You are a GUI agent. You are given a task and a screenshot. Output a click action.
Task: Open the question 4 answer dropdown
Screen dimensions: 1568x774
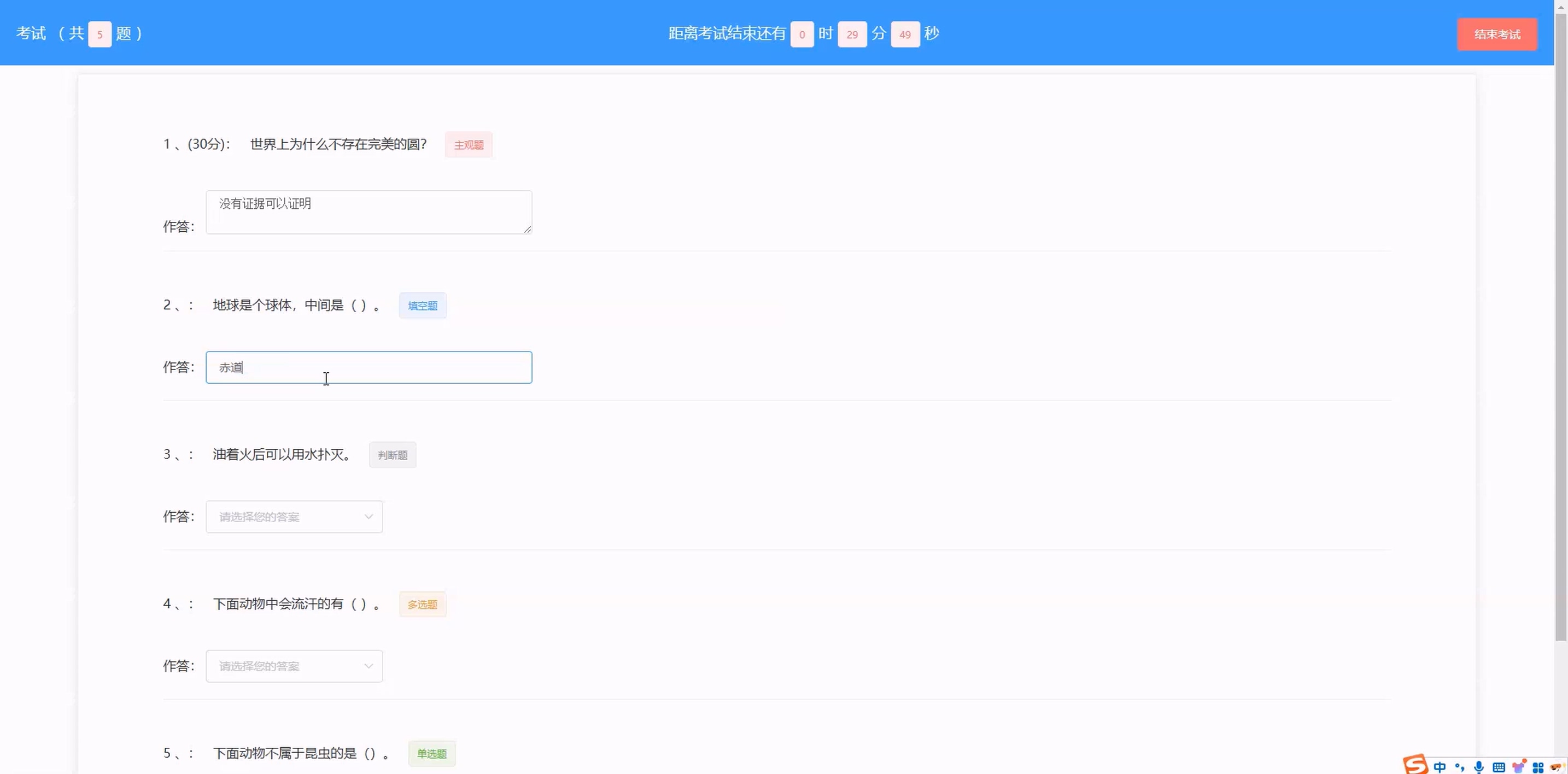pos(294,666)
